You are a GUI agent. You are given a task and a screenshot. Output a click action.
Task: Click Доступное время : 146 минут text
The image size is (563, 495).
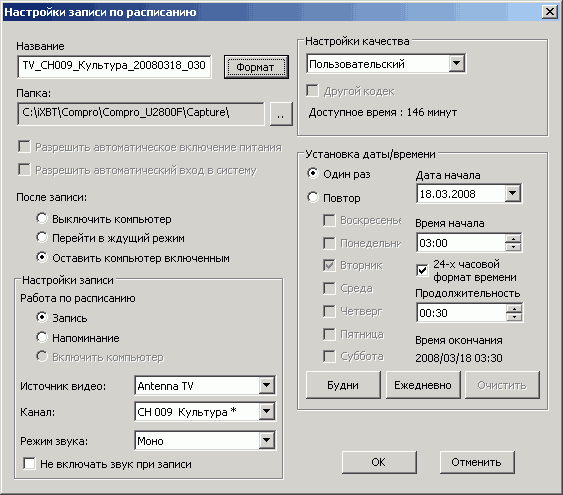(383, 112)
